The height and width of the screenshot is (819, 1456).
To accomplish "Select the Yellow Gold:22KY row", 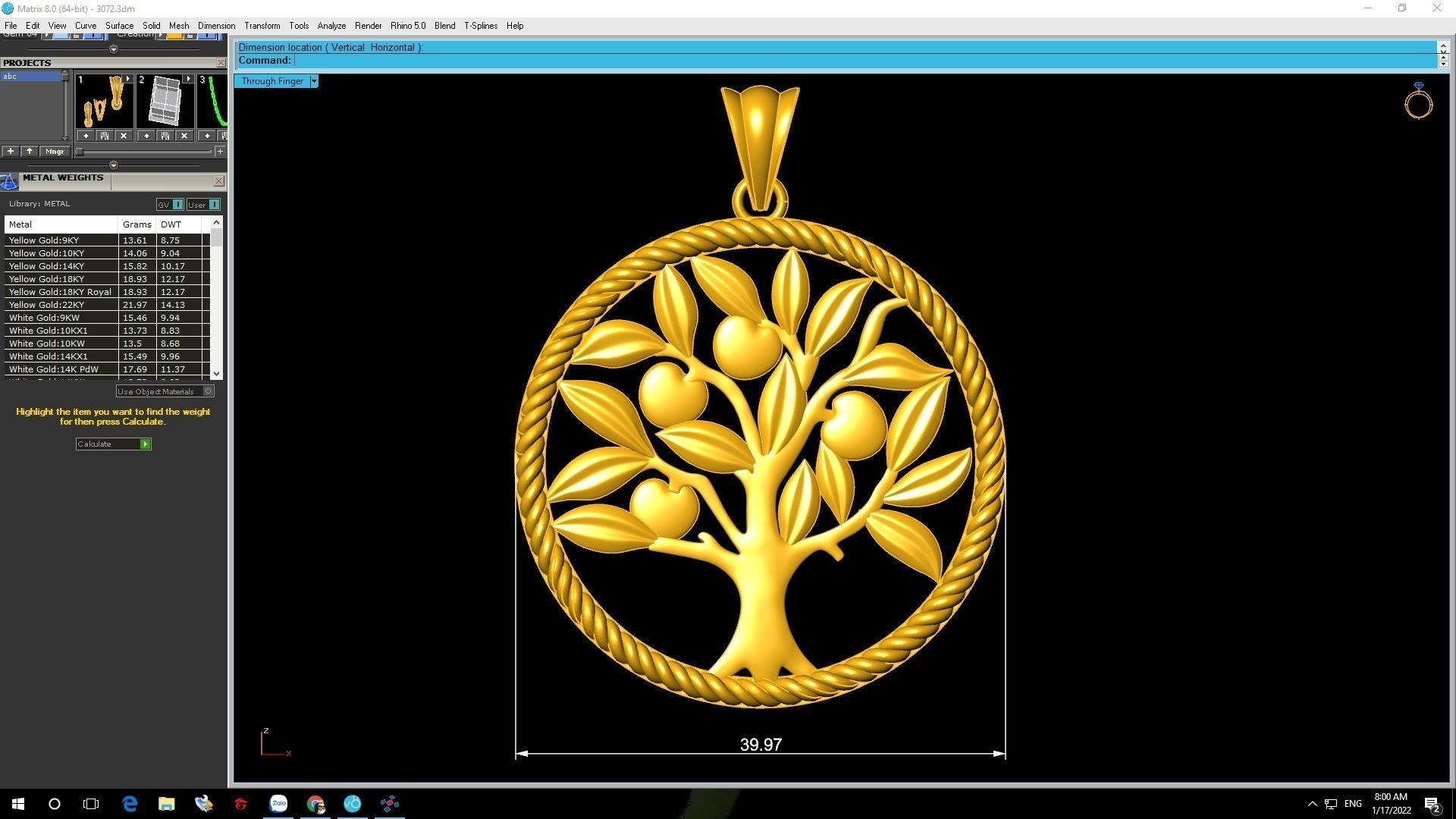I will click(x=107, y=305).
